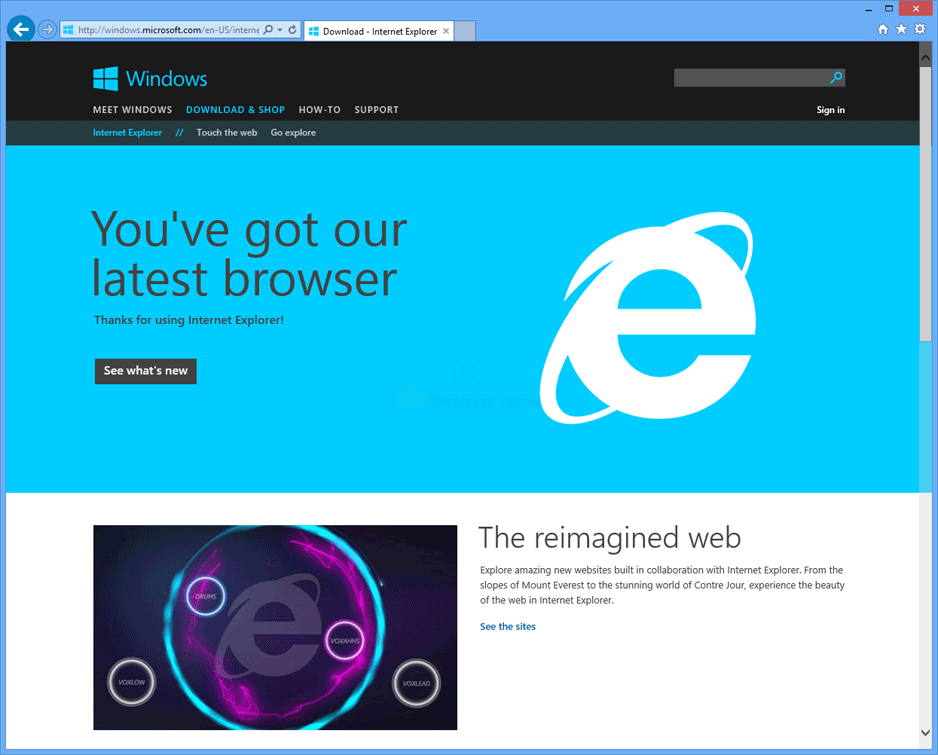This screenshot has width=938, height=755.
Task: Click the site search magnifier icon
Action: tap(836, 77)
